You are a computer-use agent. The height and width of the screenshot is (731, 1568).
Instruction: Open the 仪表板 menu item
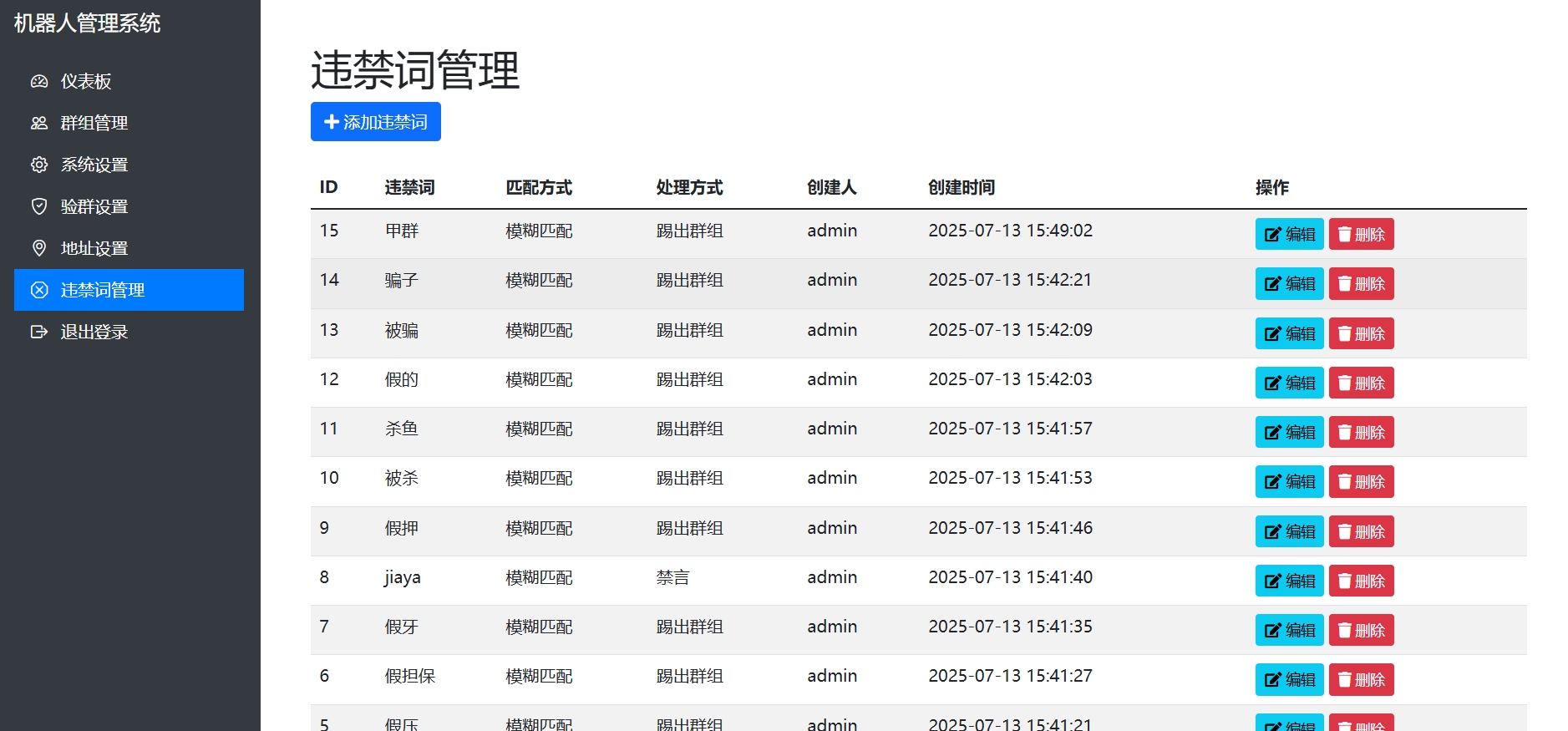pyautogui.click(x=86, y=81)
